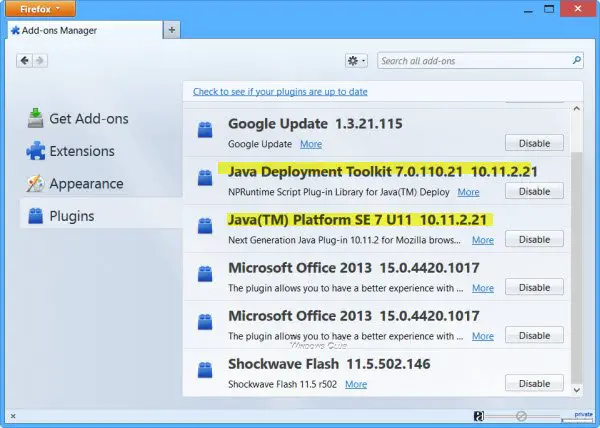Open a new tab with plus button
Viewport: 600px width, 428px height.
[172, 30]
